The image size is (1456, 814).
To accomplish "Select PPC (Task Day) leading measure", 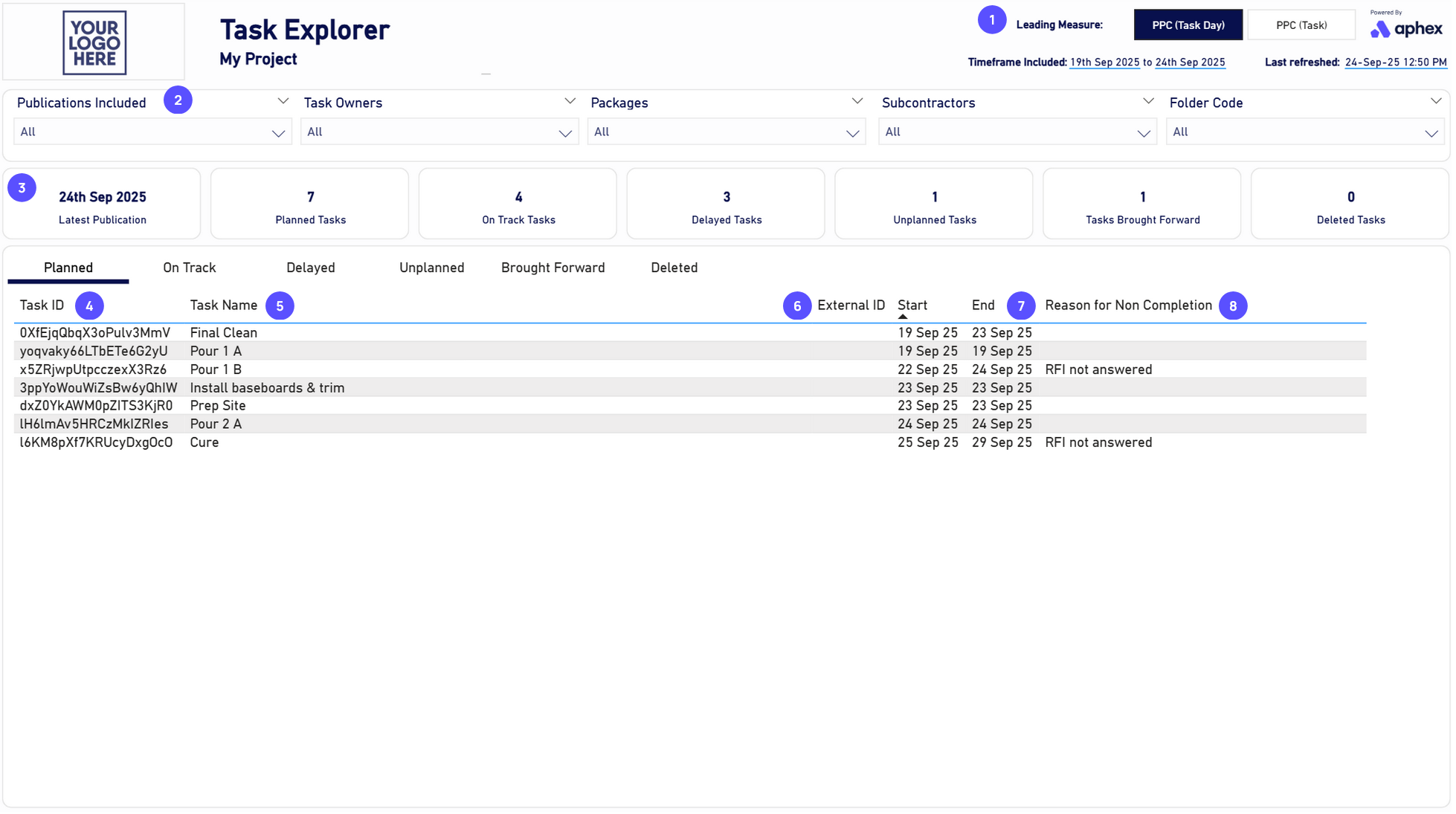I will click(x=1190, y=25).
